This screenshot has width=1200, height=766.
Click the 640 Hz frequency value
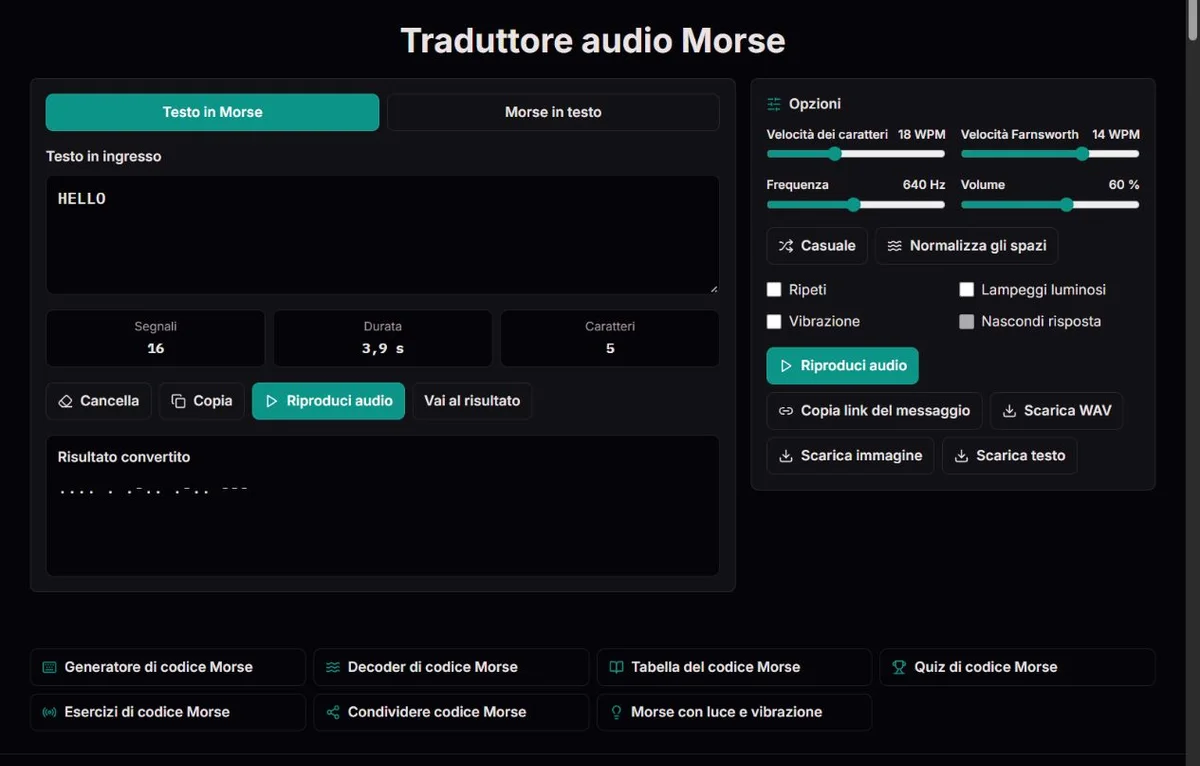tap(924, 185)
